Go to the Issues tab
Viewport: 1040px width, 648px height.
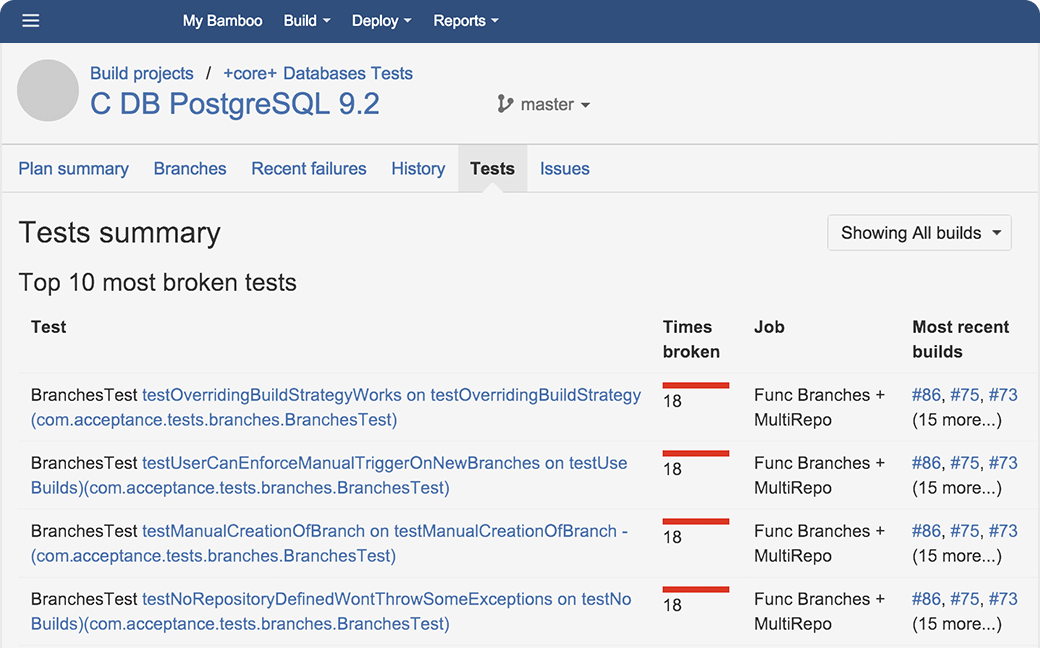564,168
